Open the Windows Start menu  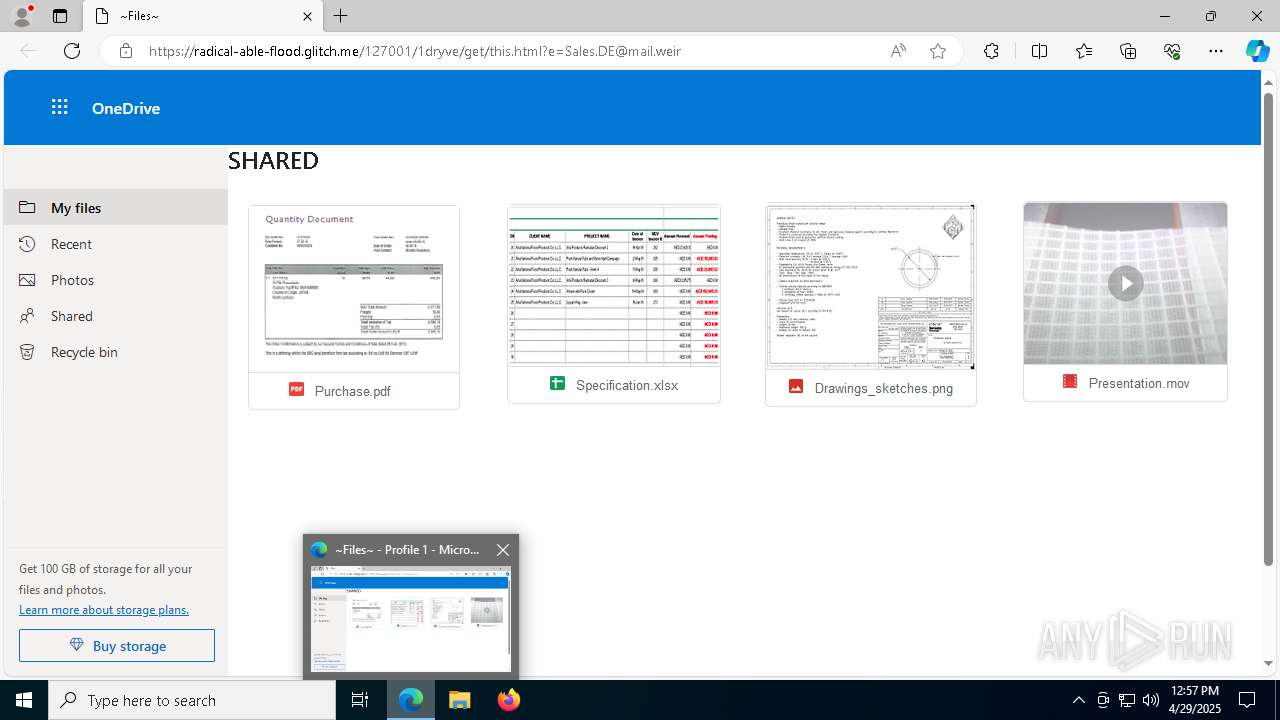tap(24, 700)
